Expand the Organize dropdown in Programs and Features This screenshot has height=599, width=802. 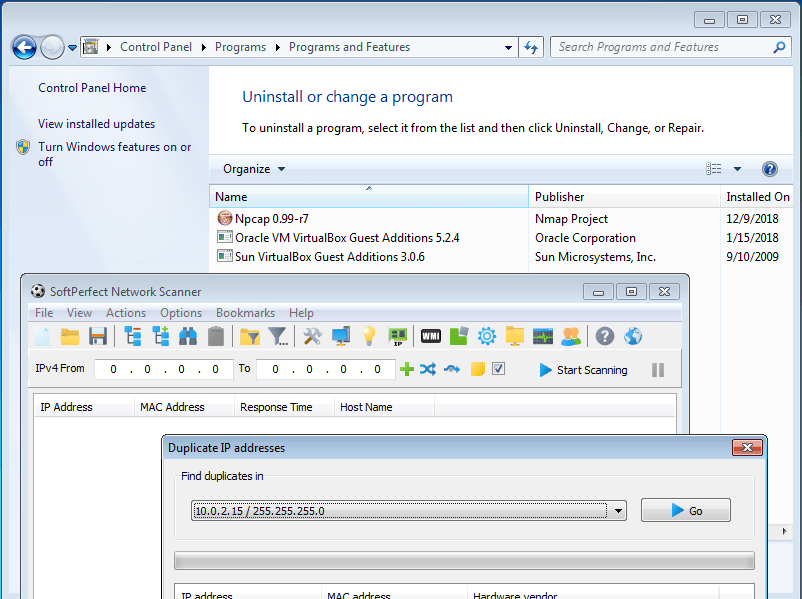(x=254, y=169)
